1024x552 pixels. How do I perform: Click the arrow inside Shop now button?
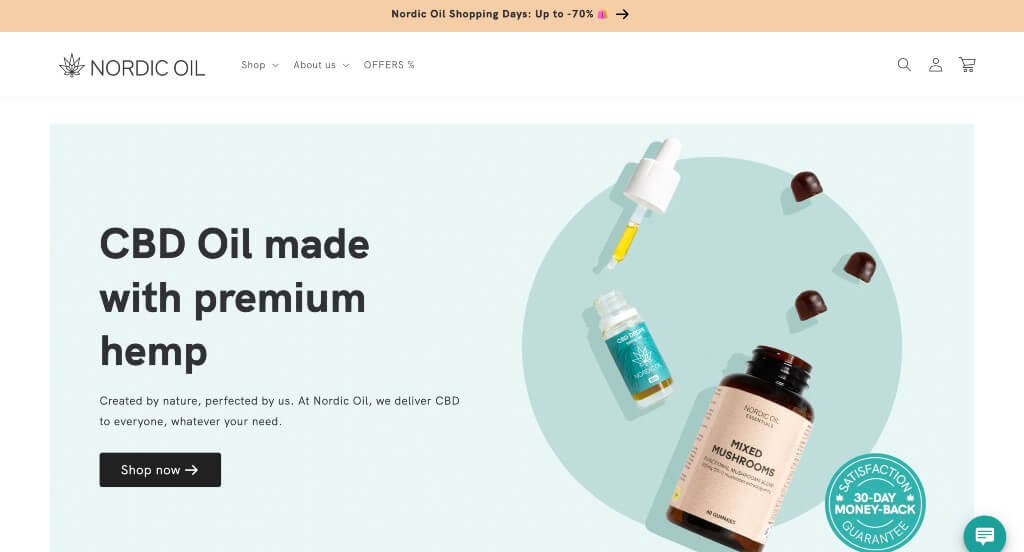click(191, 470)
